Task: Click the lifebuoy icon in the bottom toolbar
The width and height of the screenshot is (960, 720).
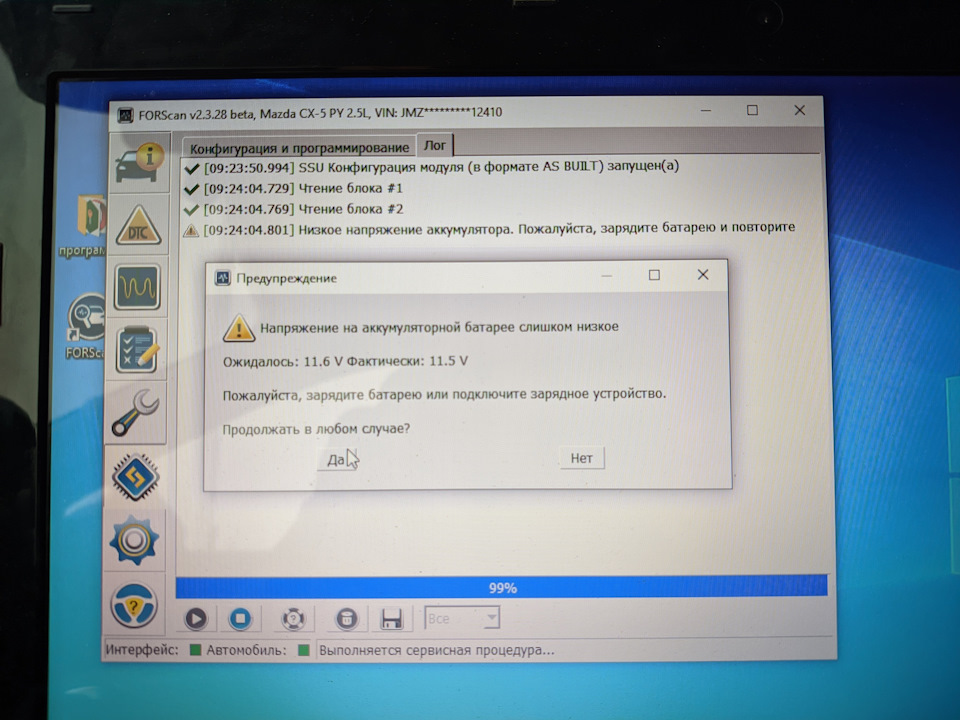Action: pos(293,618)
